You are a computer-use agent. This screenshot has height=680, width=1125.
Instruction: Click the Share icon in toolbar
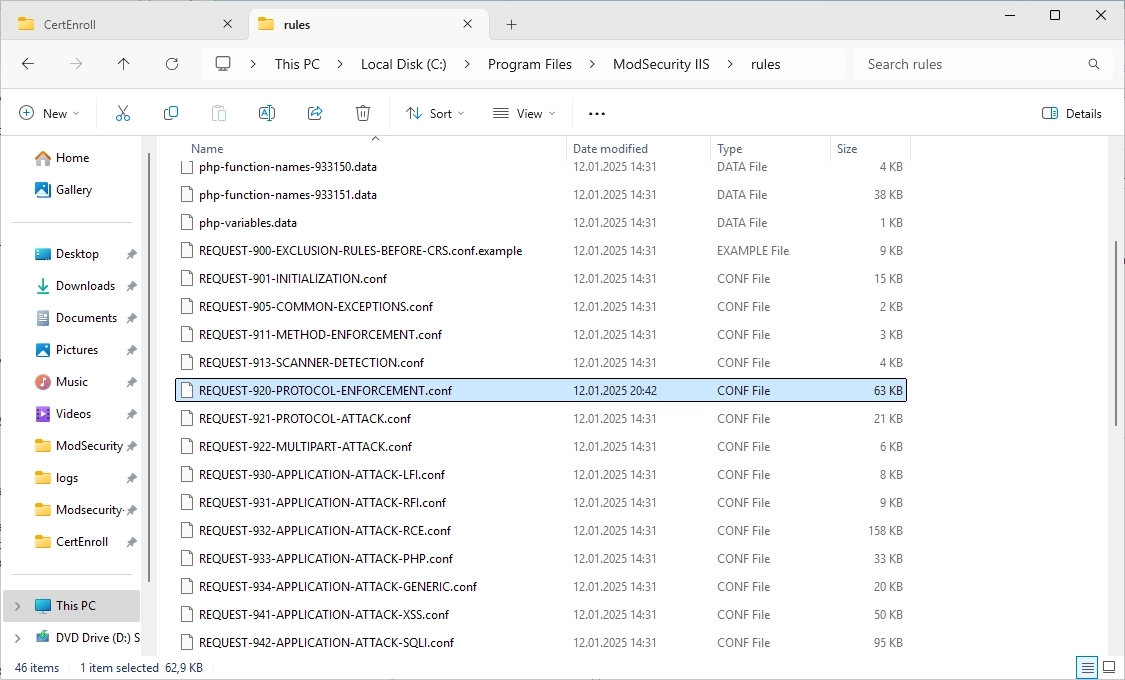point(315,114)
